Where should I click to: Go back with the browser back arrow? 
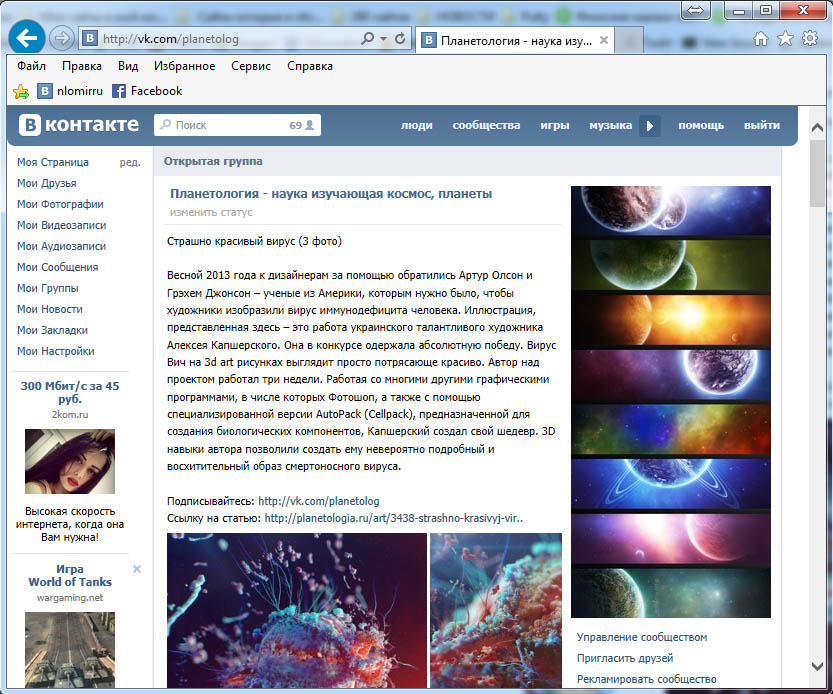27,38
